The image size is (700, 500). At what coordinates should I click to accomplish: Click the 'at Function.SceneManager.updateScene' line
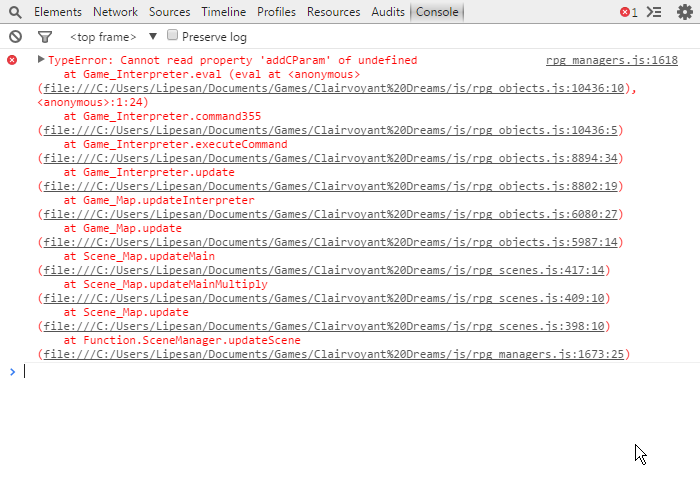182,340
